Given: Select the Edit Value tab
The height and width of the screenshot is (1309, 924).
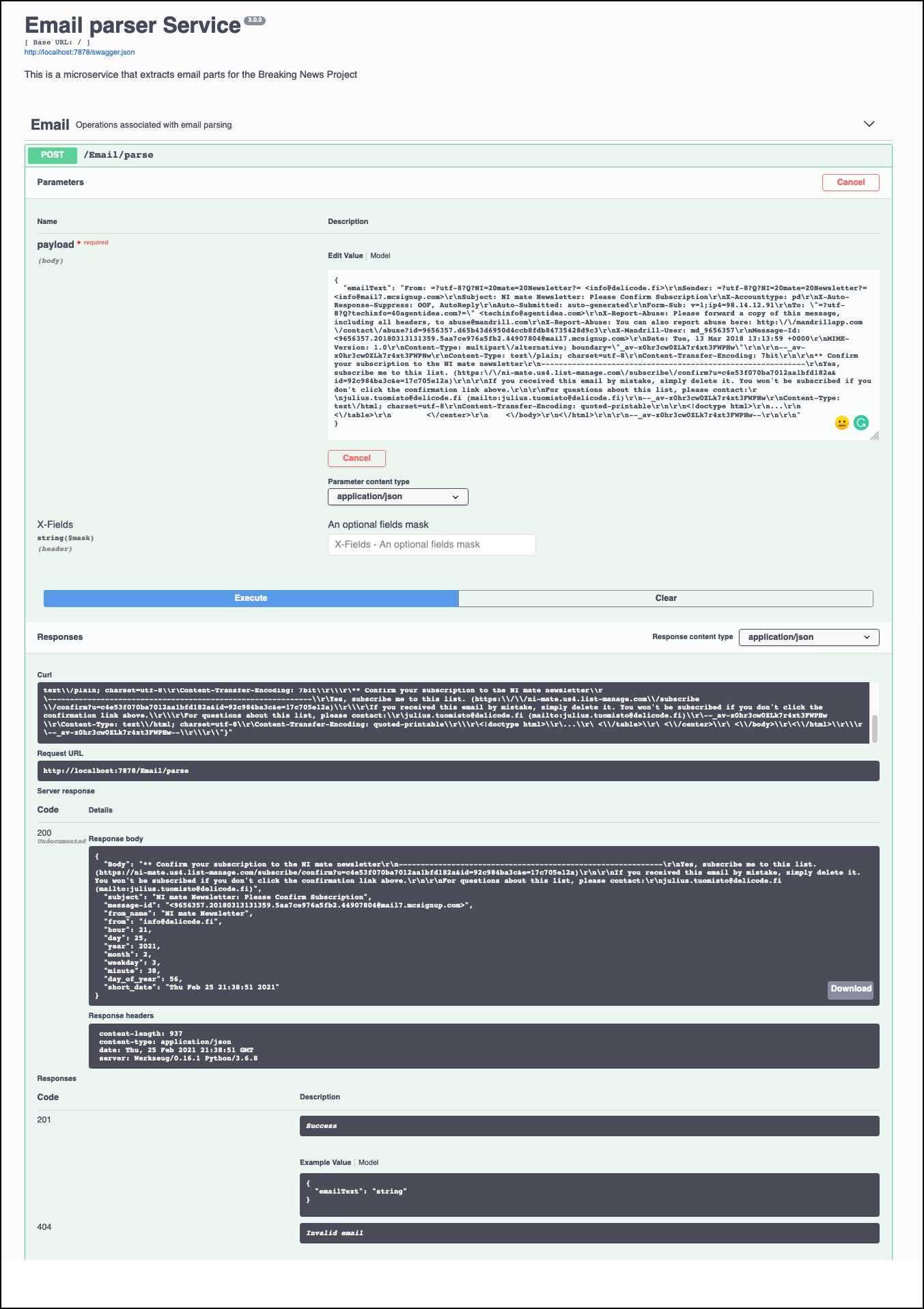Looking at the screenshot, I should (346, 256).
